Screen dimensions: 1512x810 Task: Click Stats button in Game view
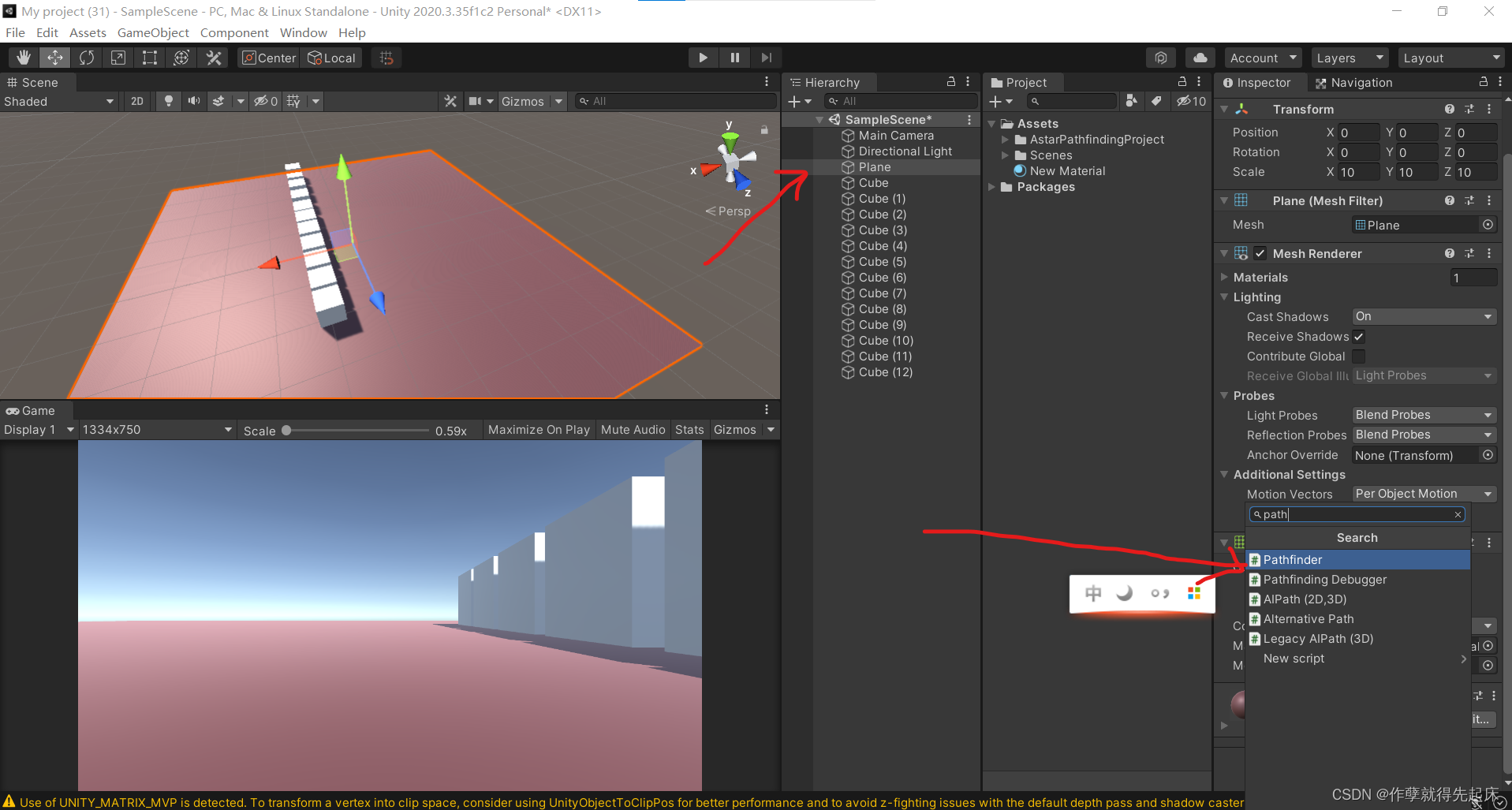689,430
